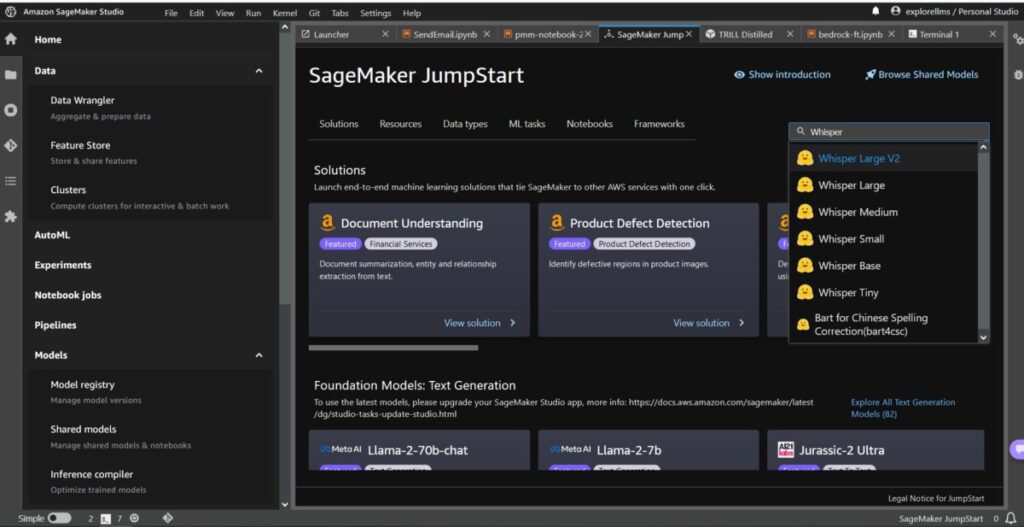
Task: Open the file browser folder icon
Action: (10, 75)
